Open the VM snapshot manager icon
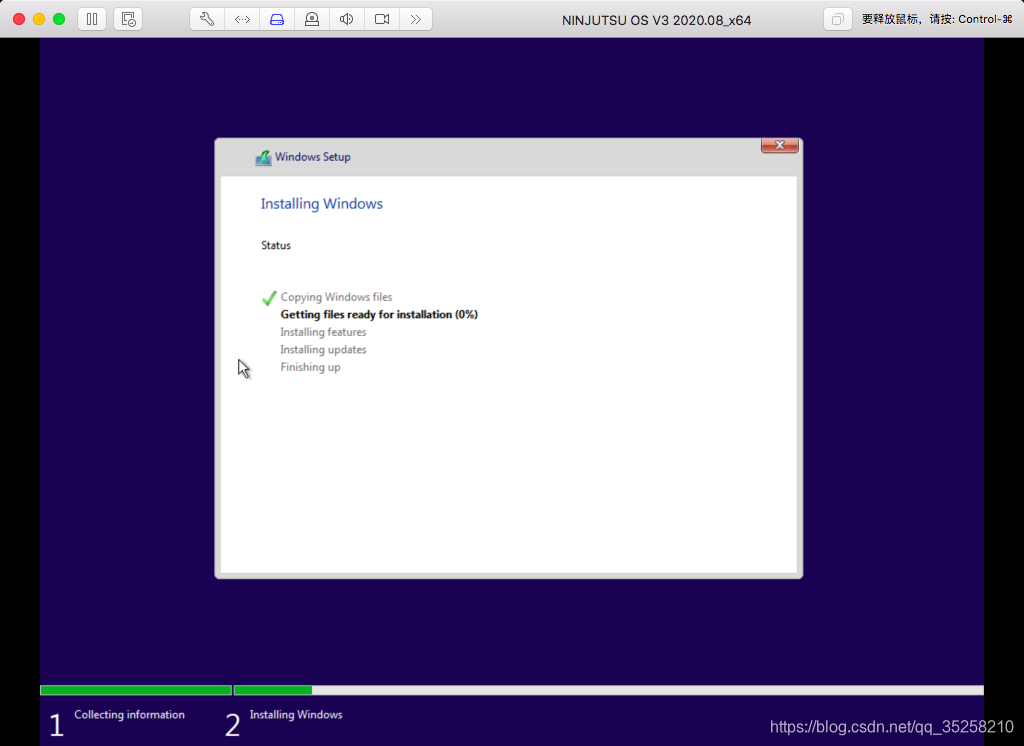The width and height of the screenshot is (1024, 746). tap(128, 19)
